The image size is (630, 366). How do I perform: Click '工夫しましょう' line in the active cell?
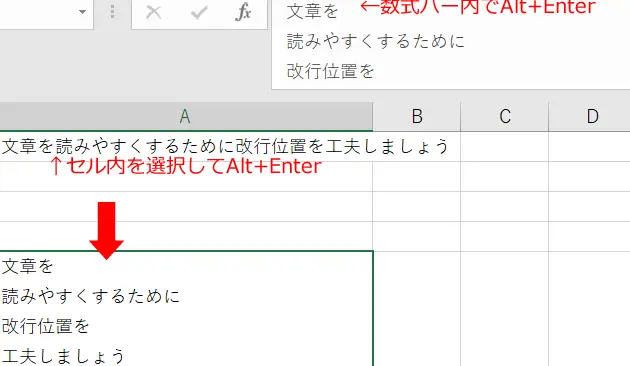coord(63,356)
